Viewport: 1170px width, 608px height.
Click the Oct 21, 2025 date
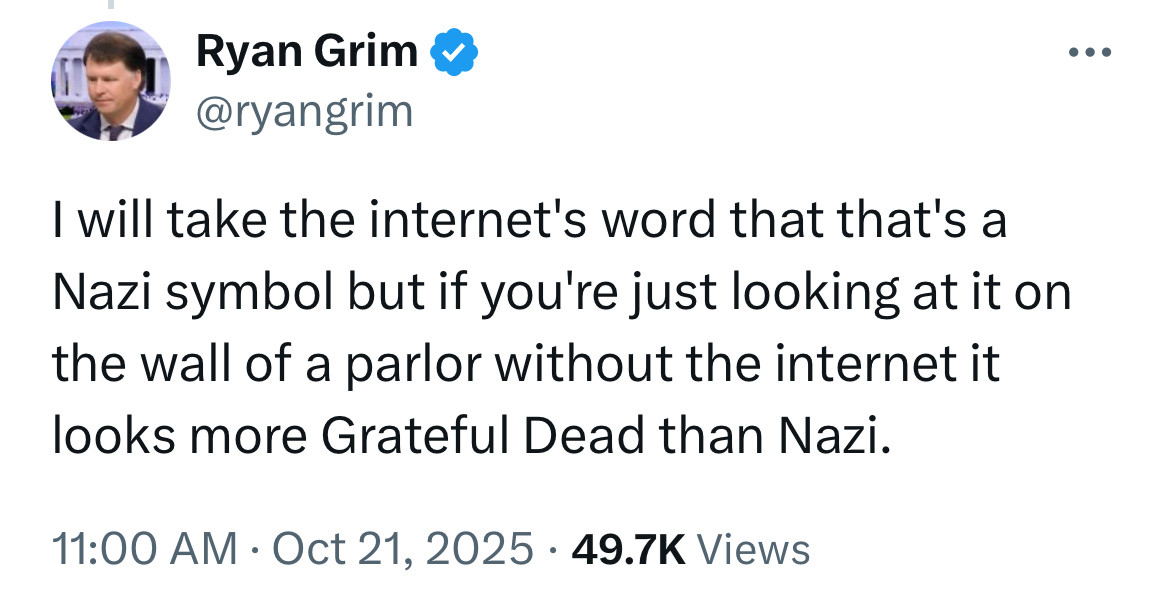pos(403,548)
